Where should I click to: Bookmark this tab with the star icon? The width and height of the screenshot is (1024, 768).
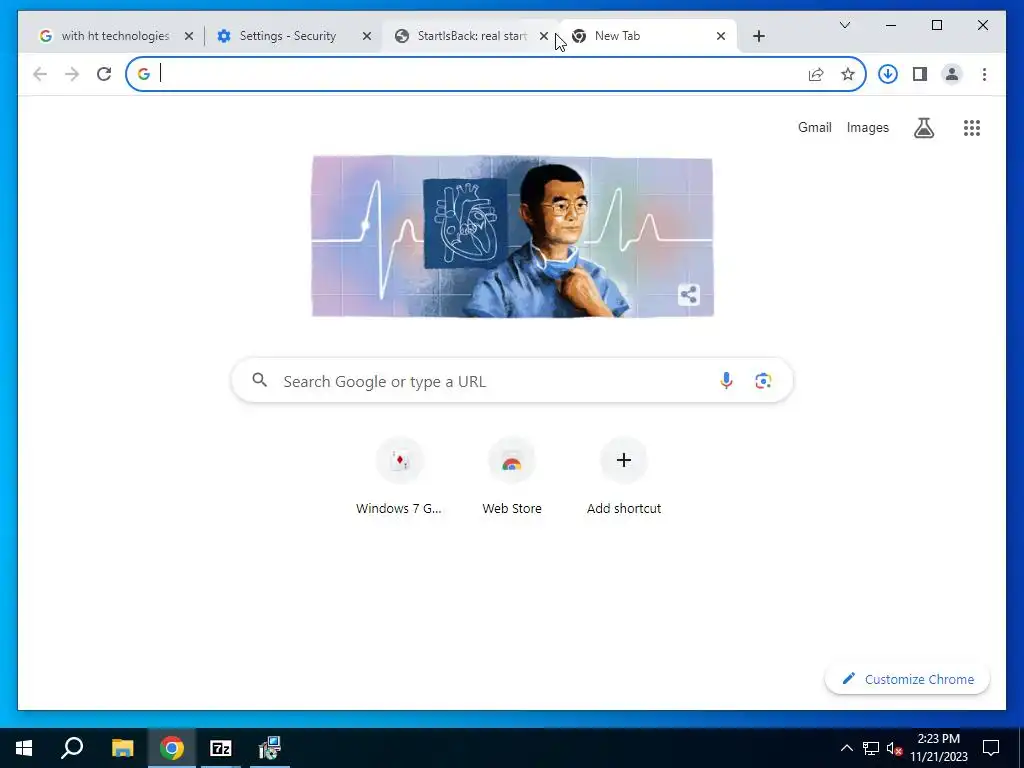coord(848,74)
